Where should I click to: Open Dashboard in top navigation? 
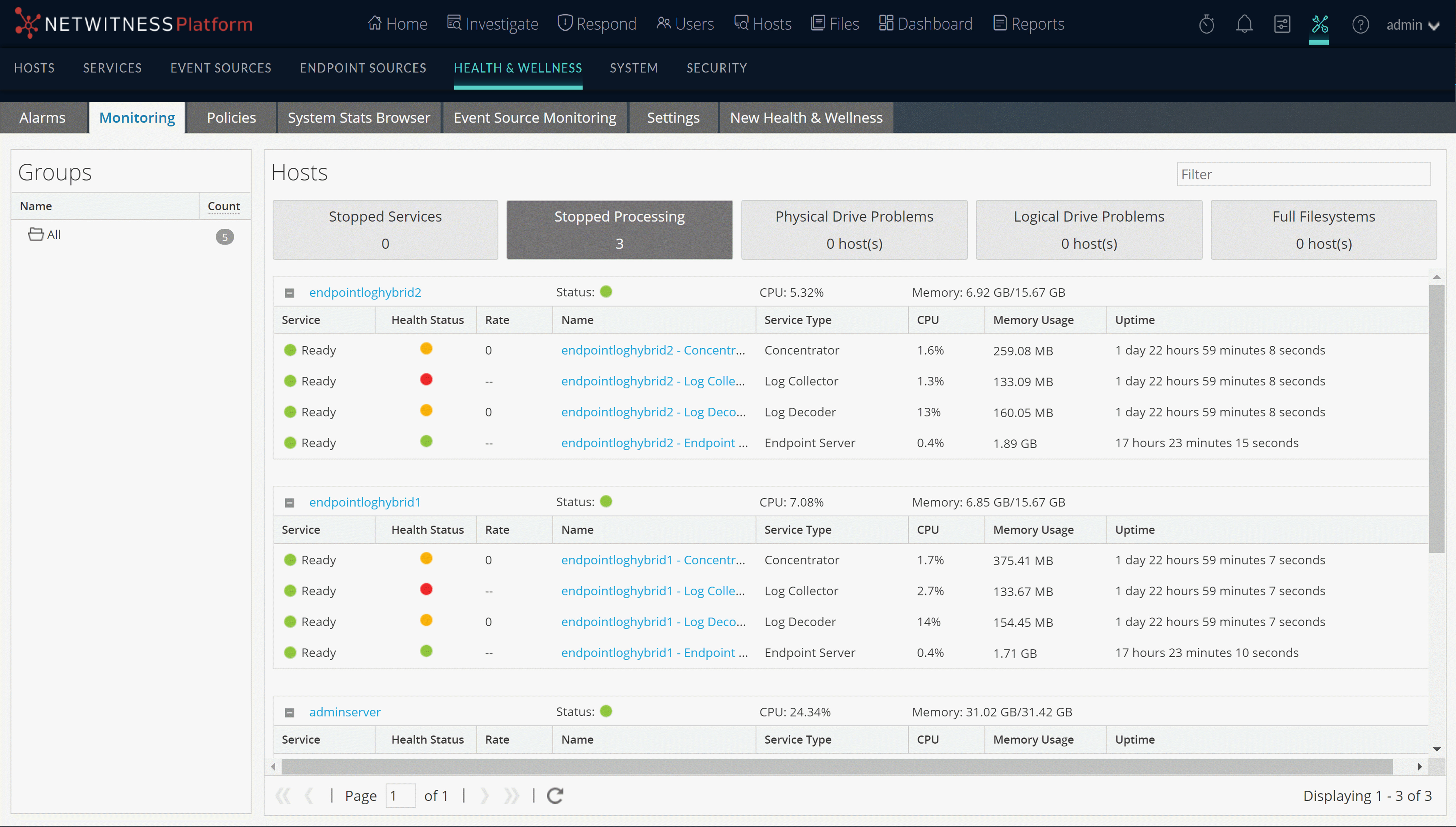tap(925, 24)
